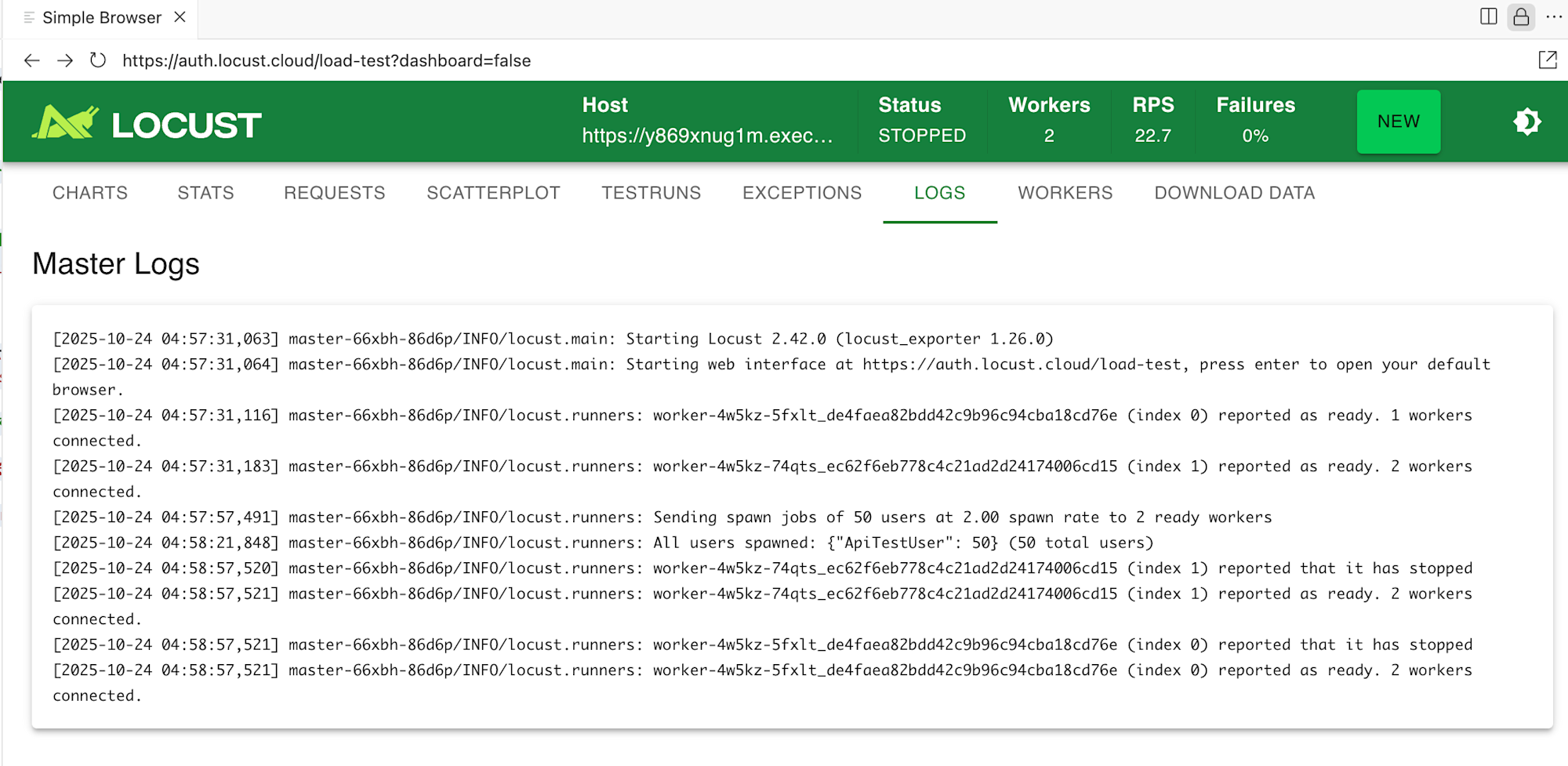Toggle the editor group lock icon

pos(1521,16)
